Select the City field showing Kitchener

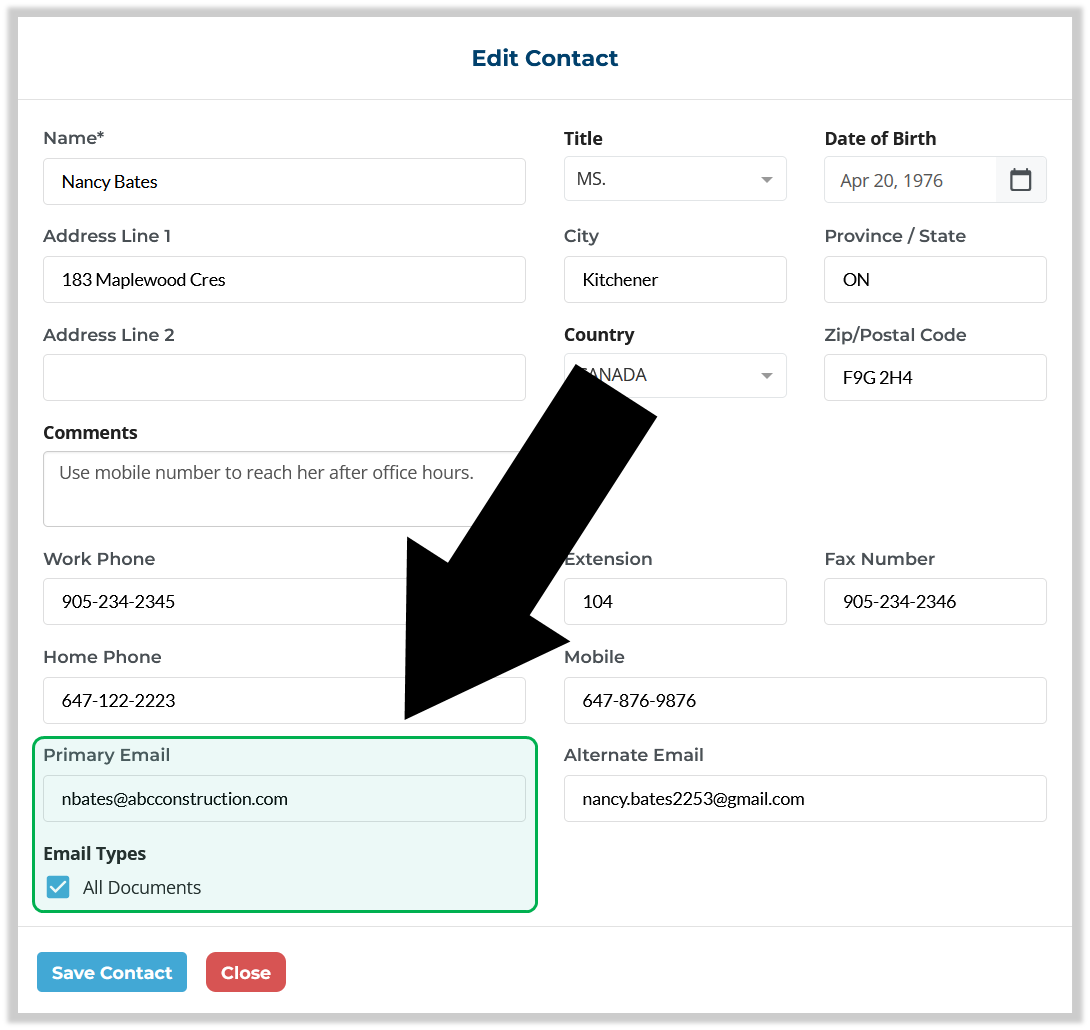click(675, 279)
